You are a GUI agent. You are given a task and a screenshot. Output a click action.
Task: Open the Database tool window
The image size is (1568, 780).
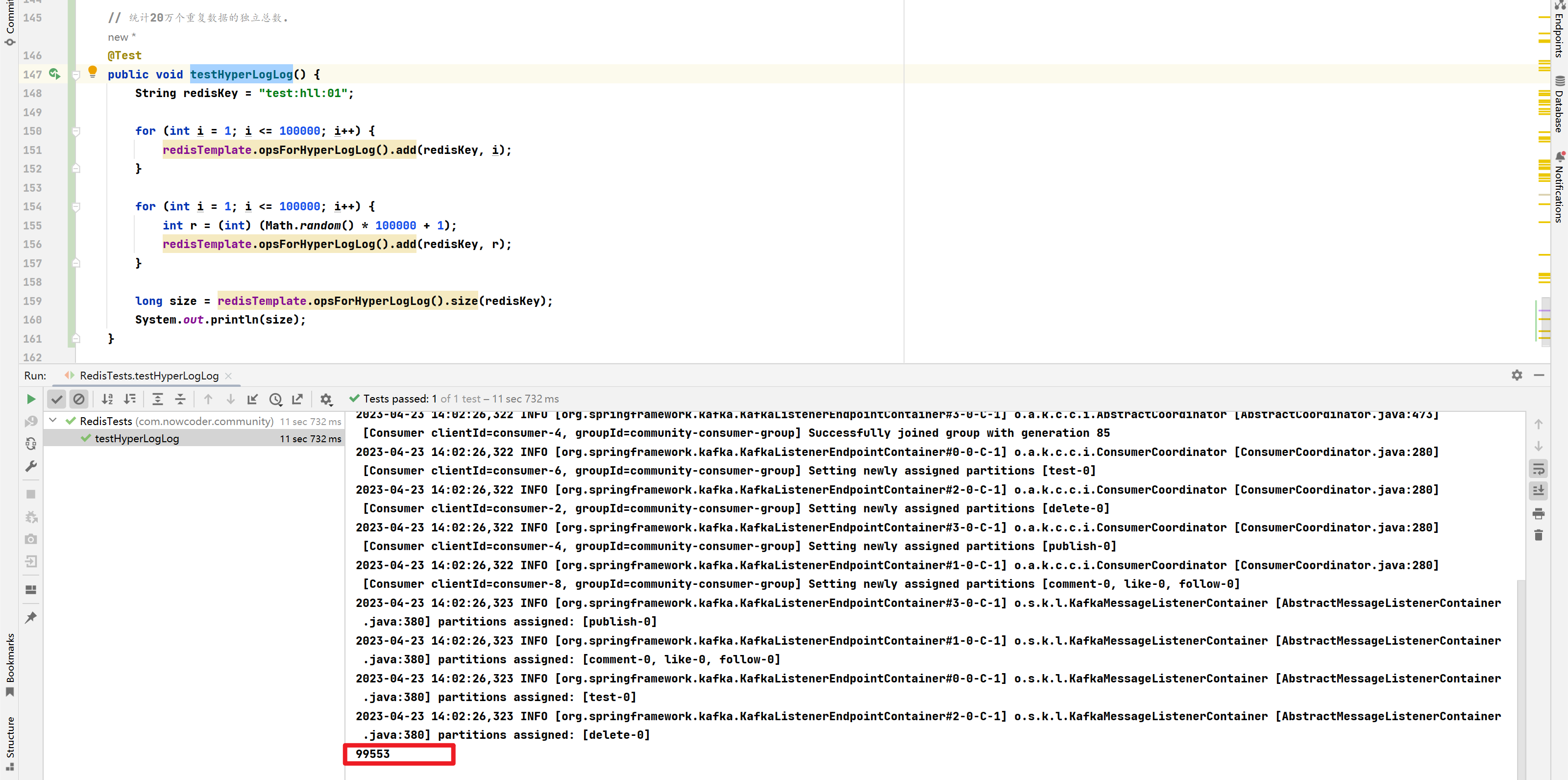[1559, 103]
